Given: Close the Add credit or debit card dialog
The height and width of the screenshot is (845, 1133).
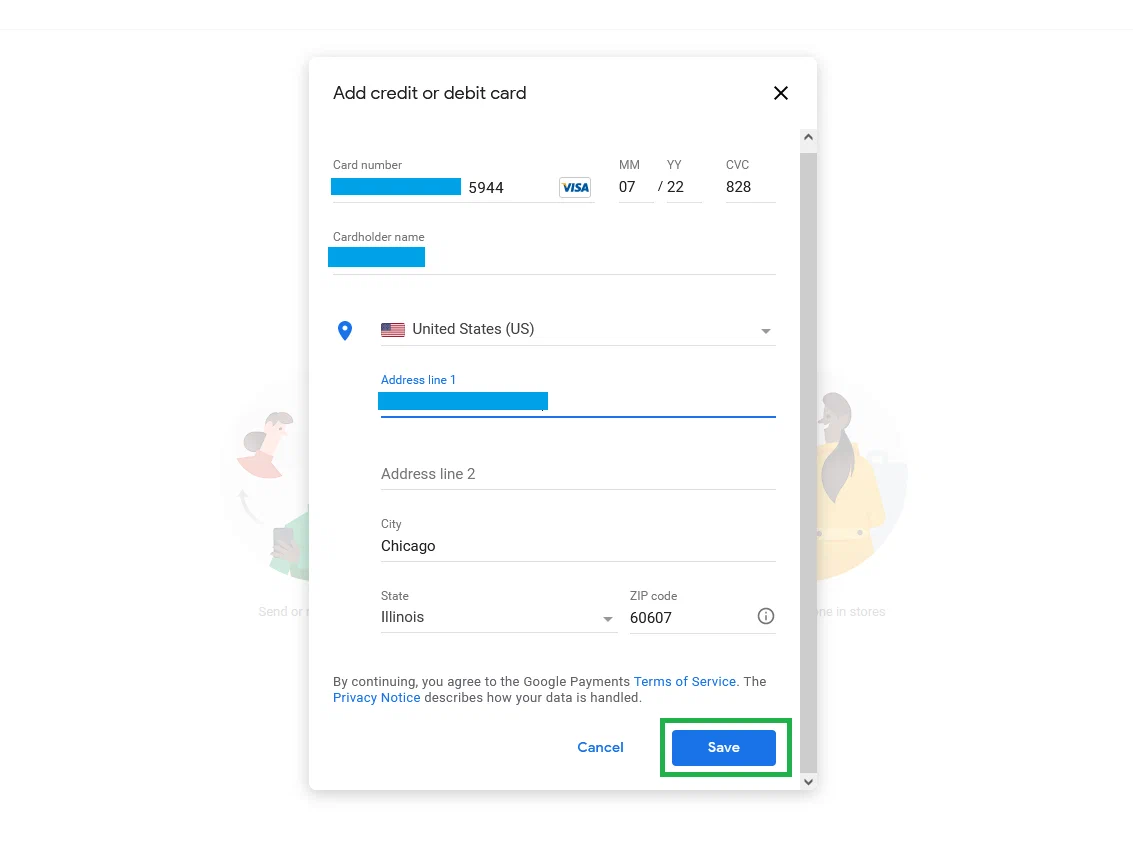Looking at the screenshot, I should [x=780, y=93].
